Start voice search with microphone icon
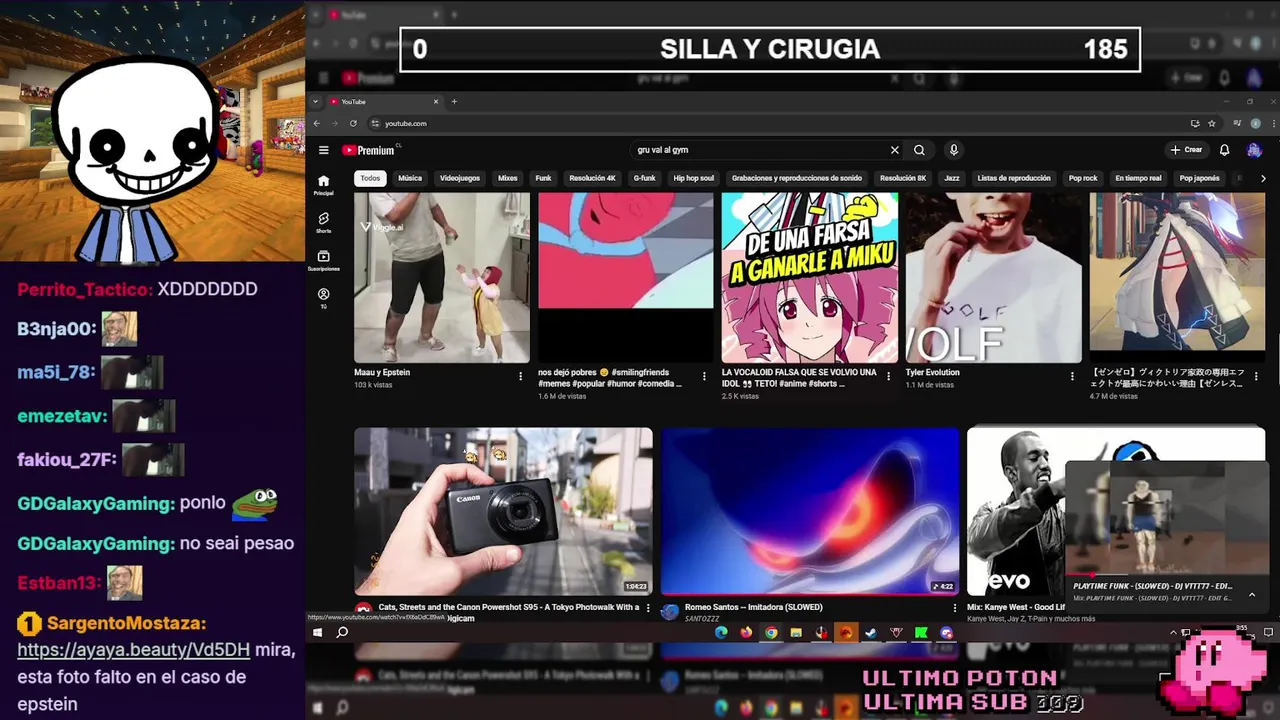The image size is (1280, 720). 954,150
